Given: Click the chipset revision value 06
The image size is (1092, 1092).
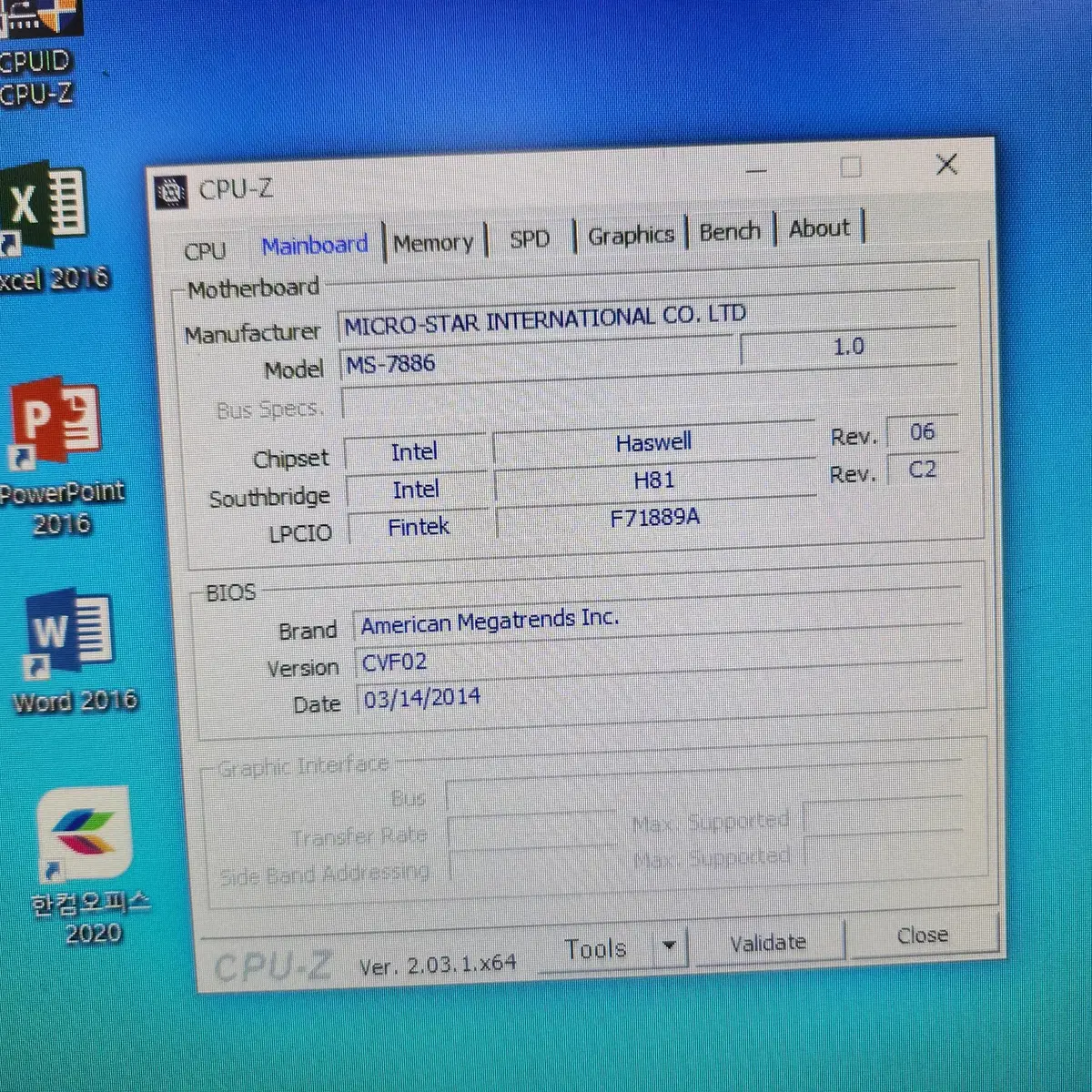Looking at the screenshot, I should (x=922, y=432).
